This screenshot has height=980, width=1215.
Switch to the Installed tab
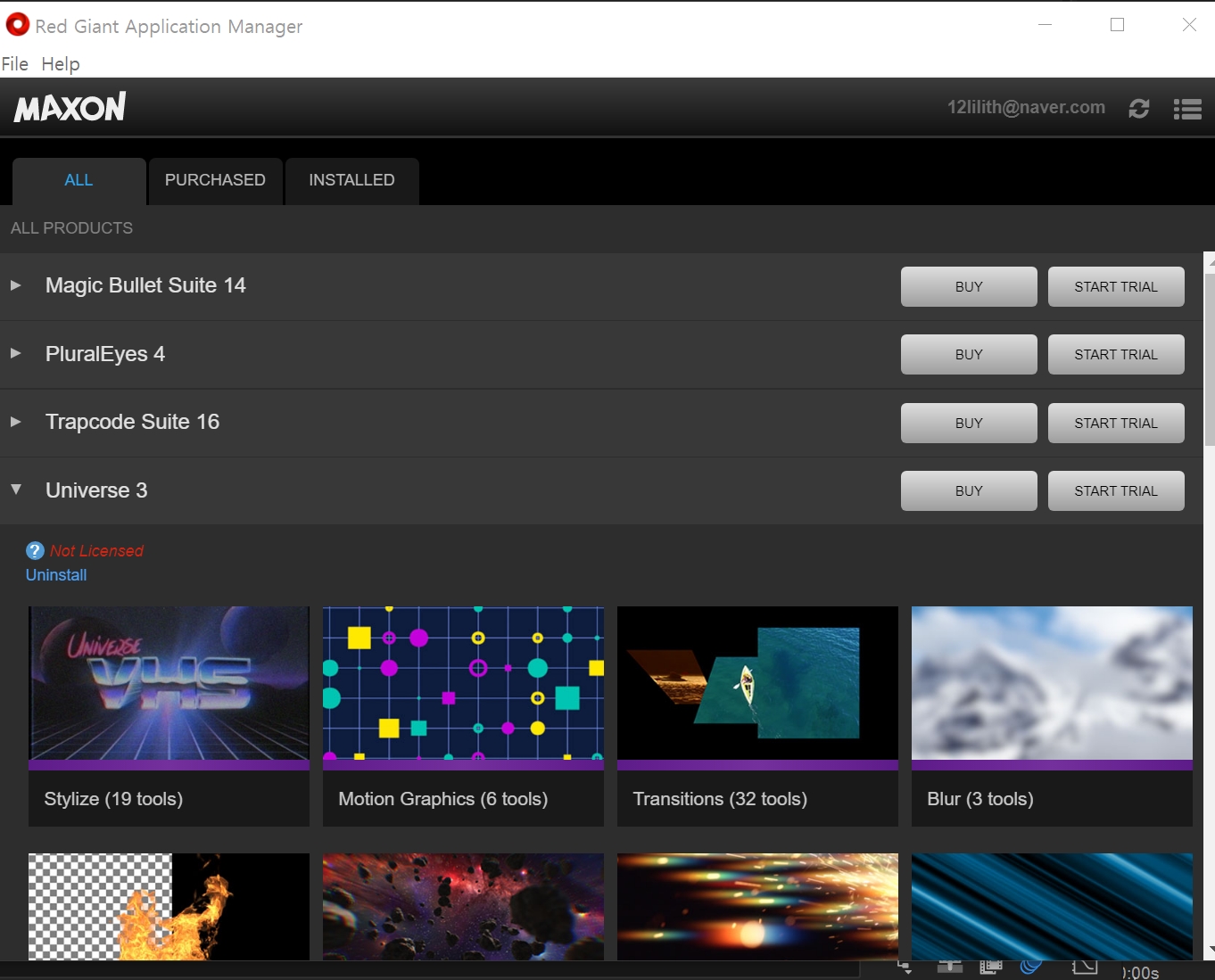tap(351, 180)
